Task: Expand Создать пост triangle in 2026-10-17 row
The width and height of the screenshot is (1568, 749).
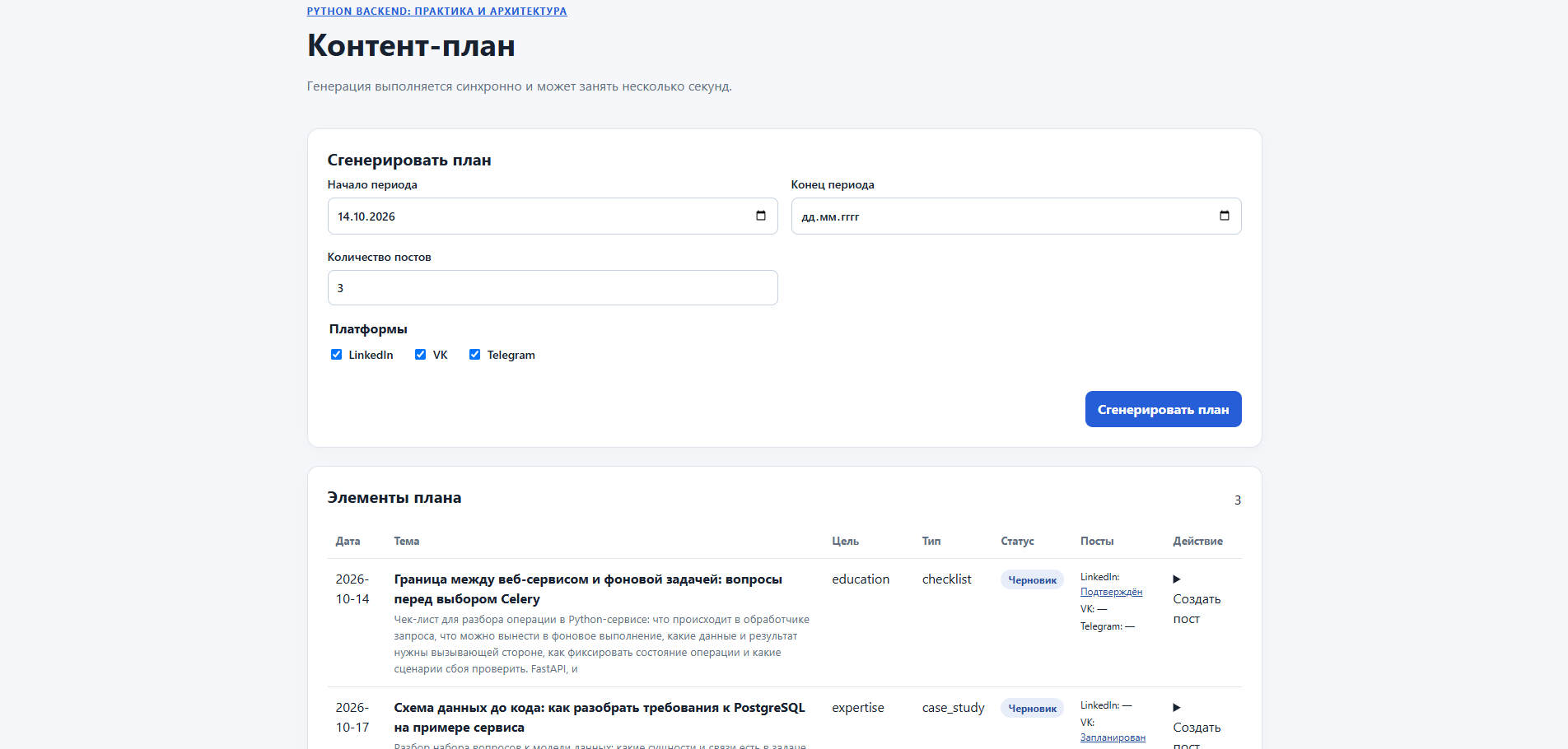Action: [x=1177, y=708]
